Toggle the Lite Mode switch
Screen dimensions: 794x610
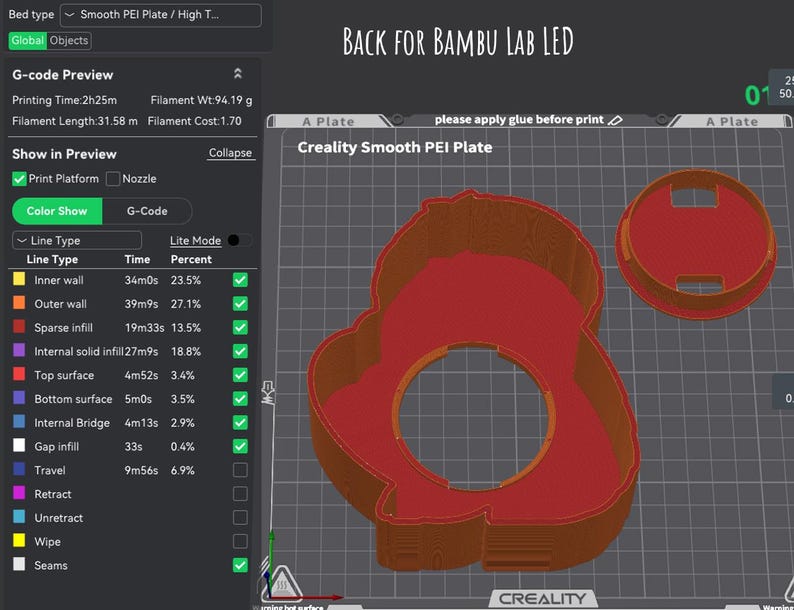click(240, 240)
